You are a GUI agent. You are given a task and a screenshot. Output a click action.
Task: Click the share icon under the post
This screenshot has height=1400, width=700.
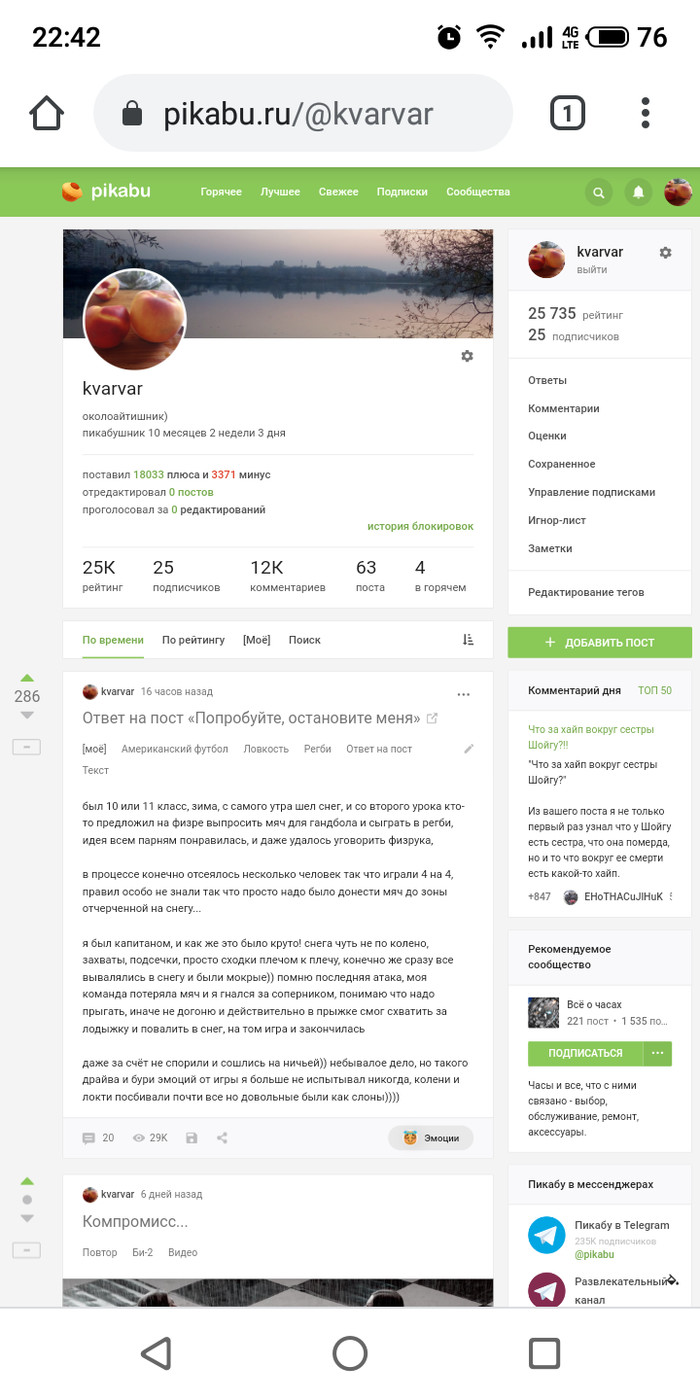pos(222,1138)
